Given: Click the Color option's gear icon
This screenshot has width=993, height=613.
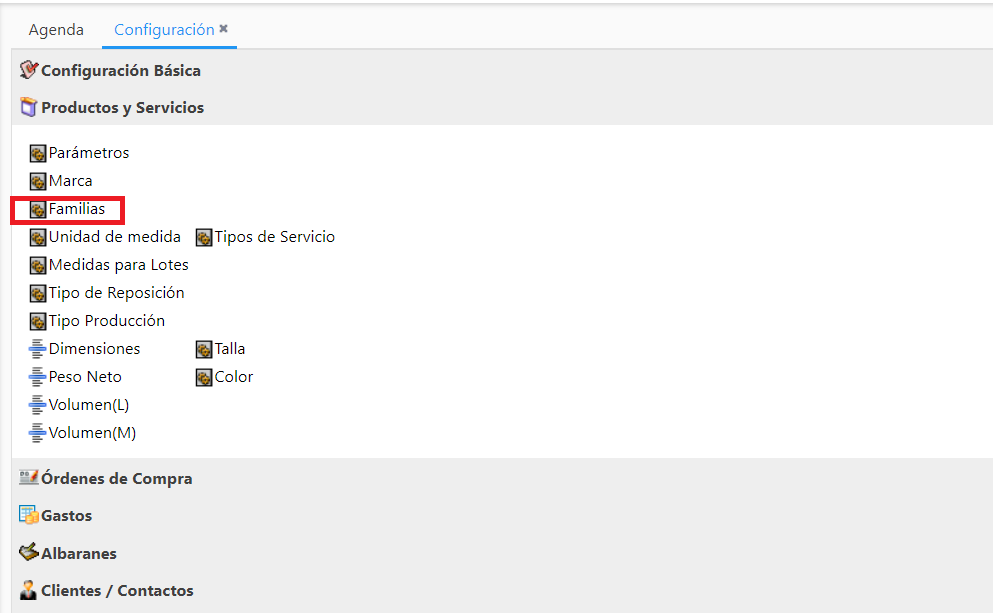Looking at the screenshot, I should click(204, 377).
